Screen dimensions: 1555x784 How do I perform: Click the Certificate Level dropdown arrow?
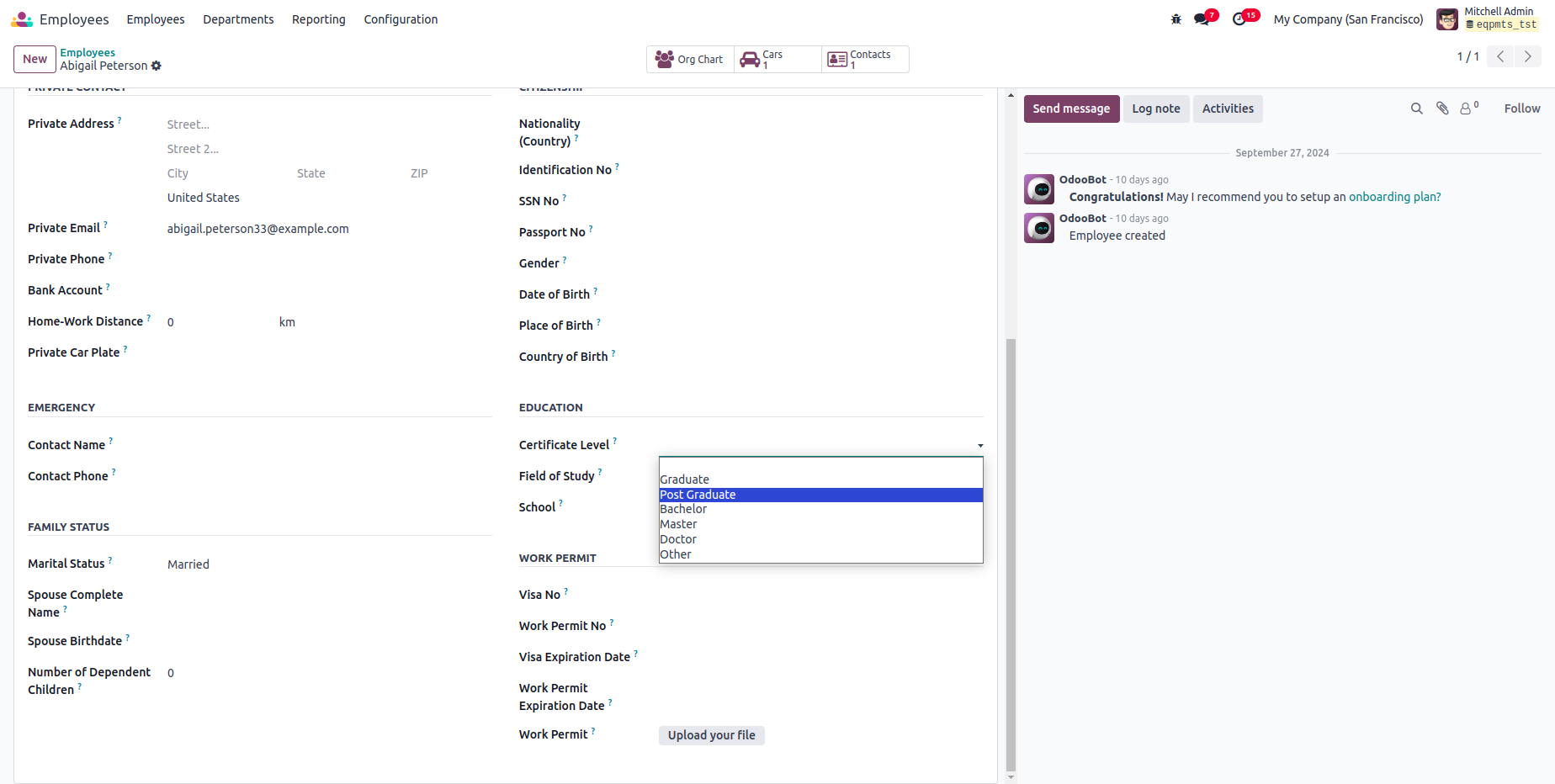[980, 446]
